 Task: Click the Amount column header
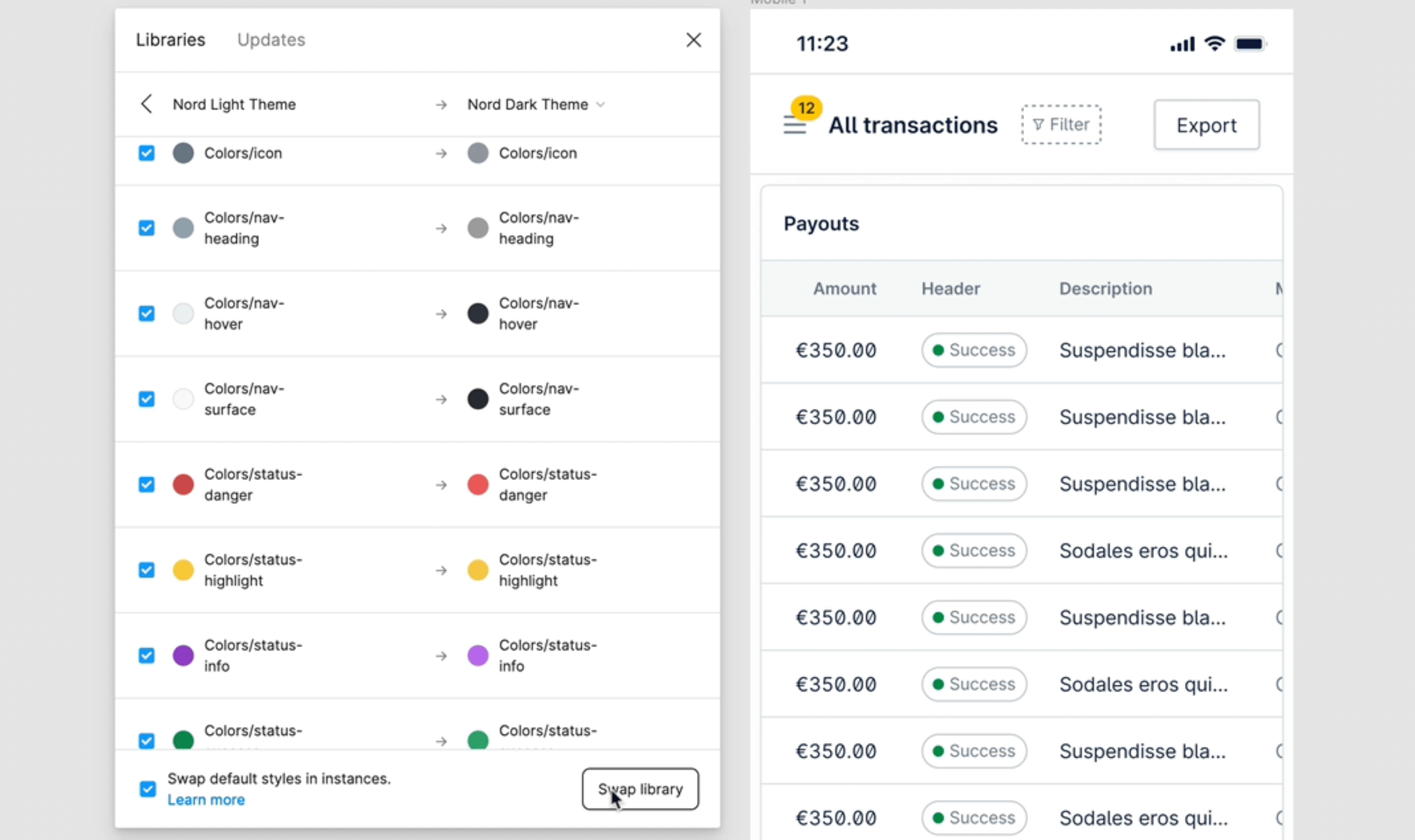pyautogui.click(x=845, y=289)
